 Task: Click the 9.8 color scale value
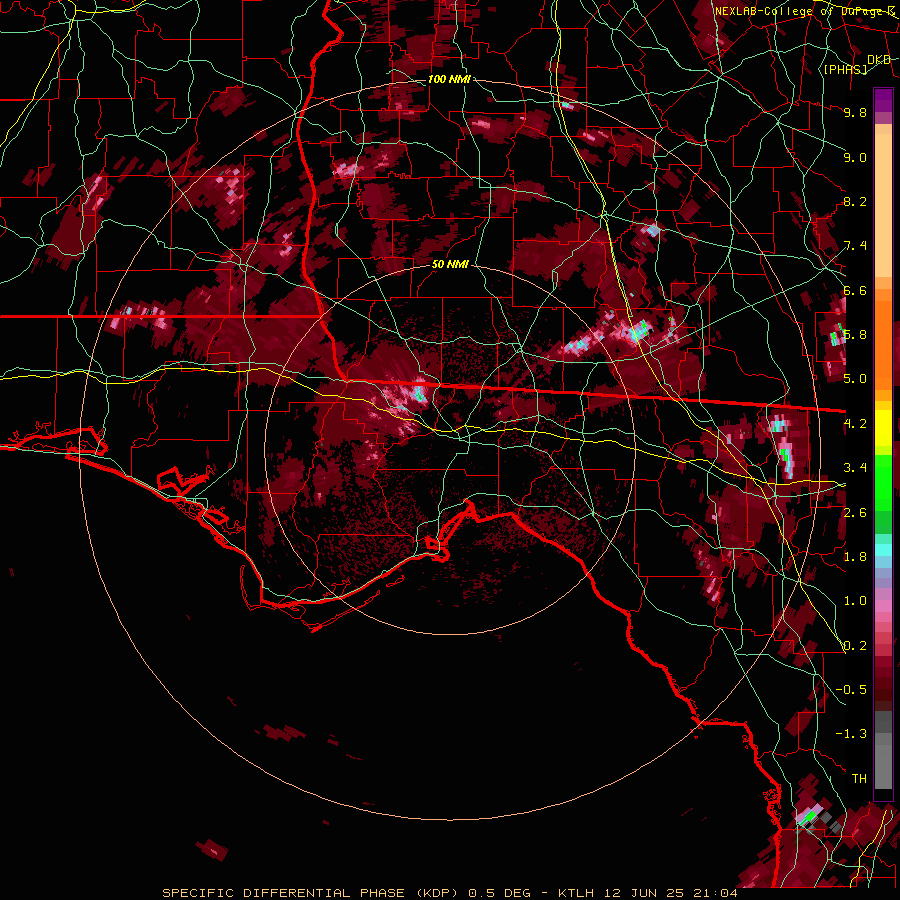[855, 112]
